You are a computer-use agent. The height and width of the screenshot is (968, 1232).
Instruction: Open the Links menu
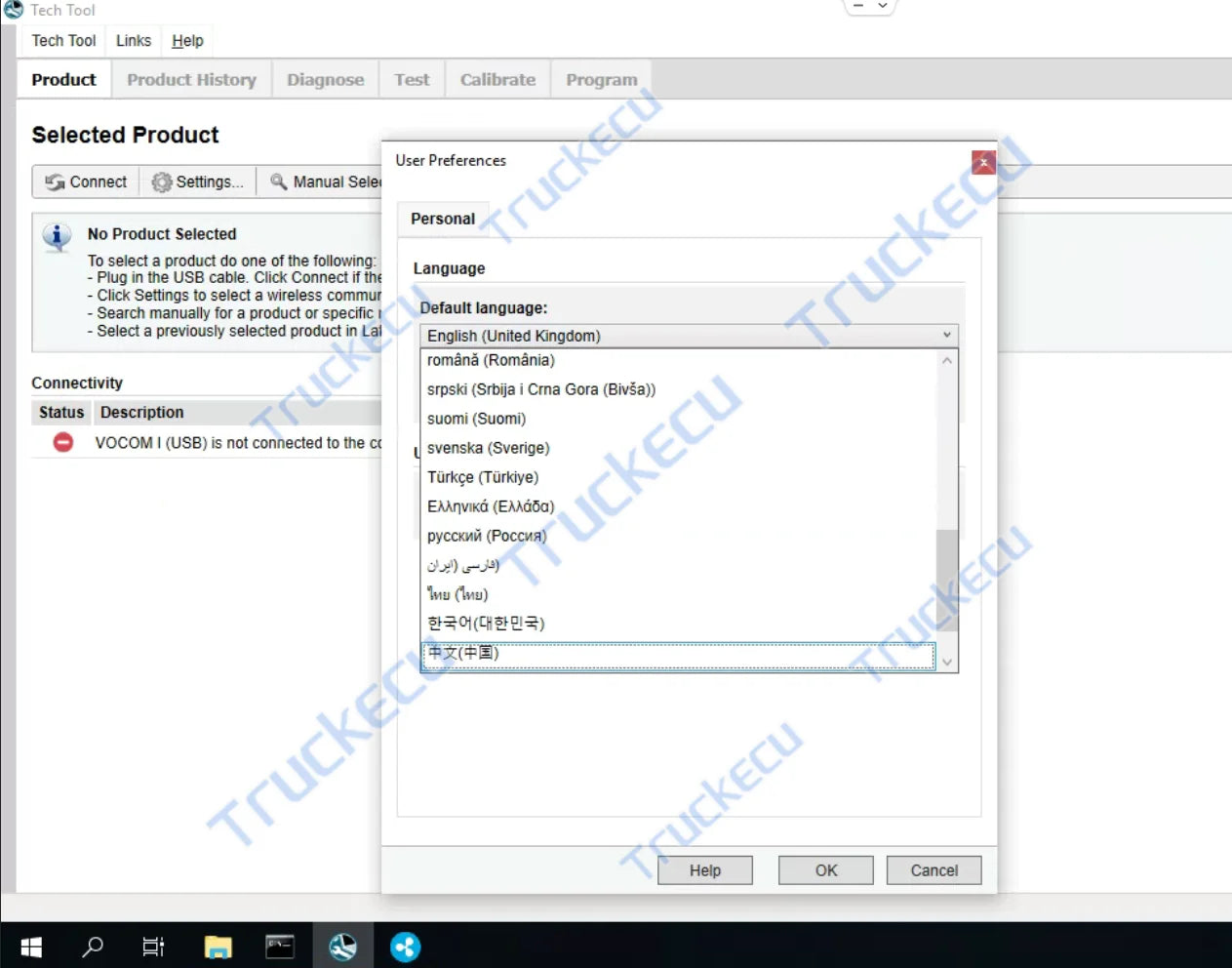pyautogui.click(x=133, y=41)
